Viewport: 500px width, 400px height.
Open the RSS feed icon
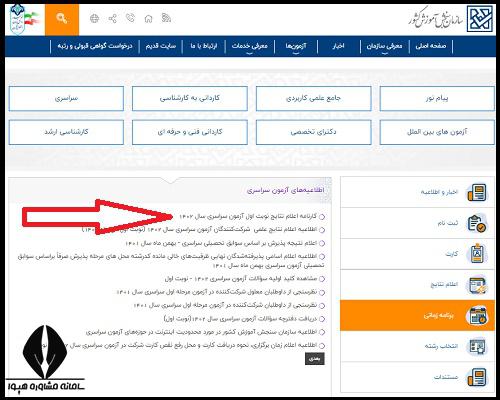[x=166, y=18]
